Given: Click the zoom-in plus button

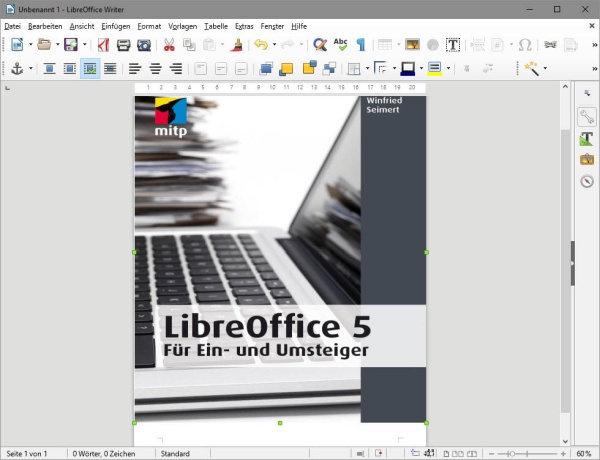Looking at the screenshot, I should click(563, 454).
